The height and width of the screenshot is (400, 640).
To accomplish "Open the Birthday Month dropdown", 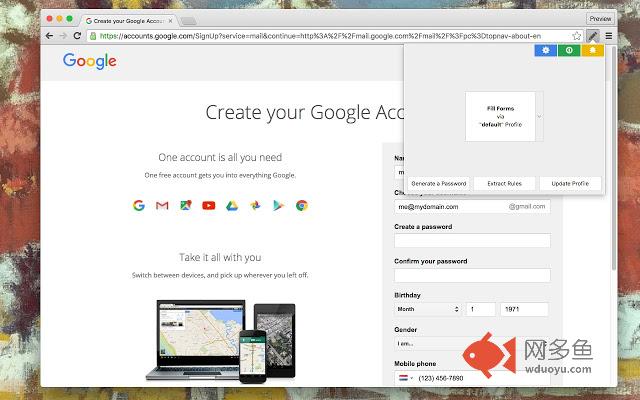I will pos(428,310).
